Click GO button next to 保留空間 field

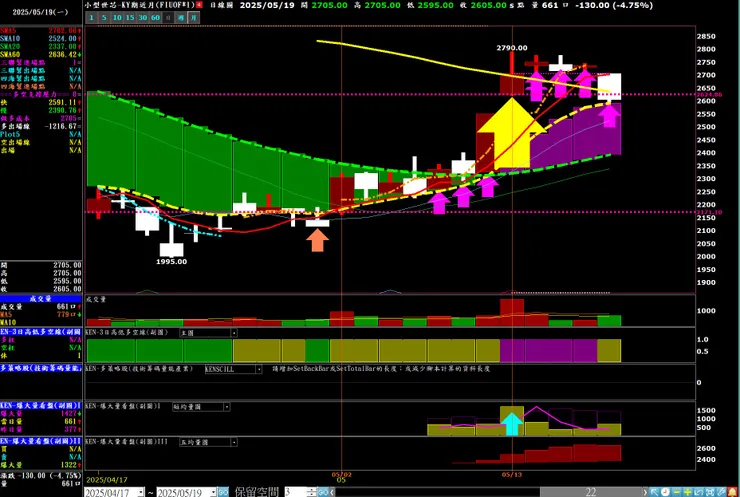pyautogui.click(x=323, y=492)
